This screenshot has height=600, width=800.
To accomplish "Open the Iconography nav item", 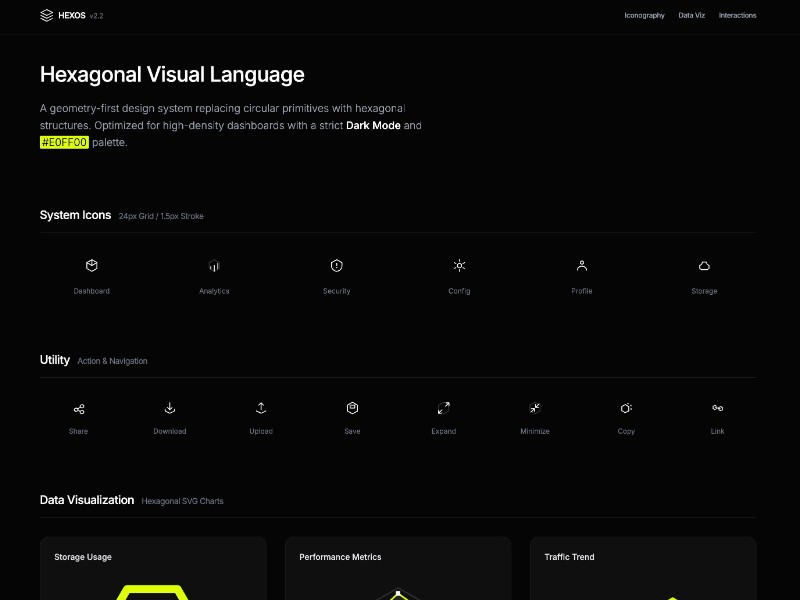I will (644, 15).
